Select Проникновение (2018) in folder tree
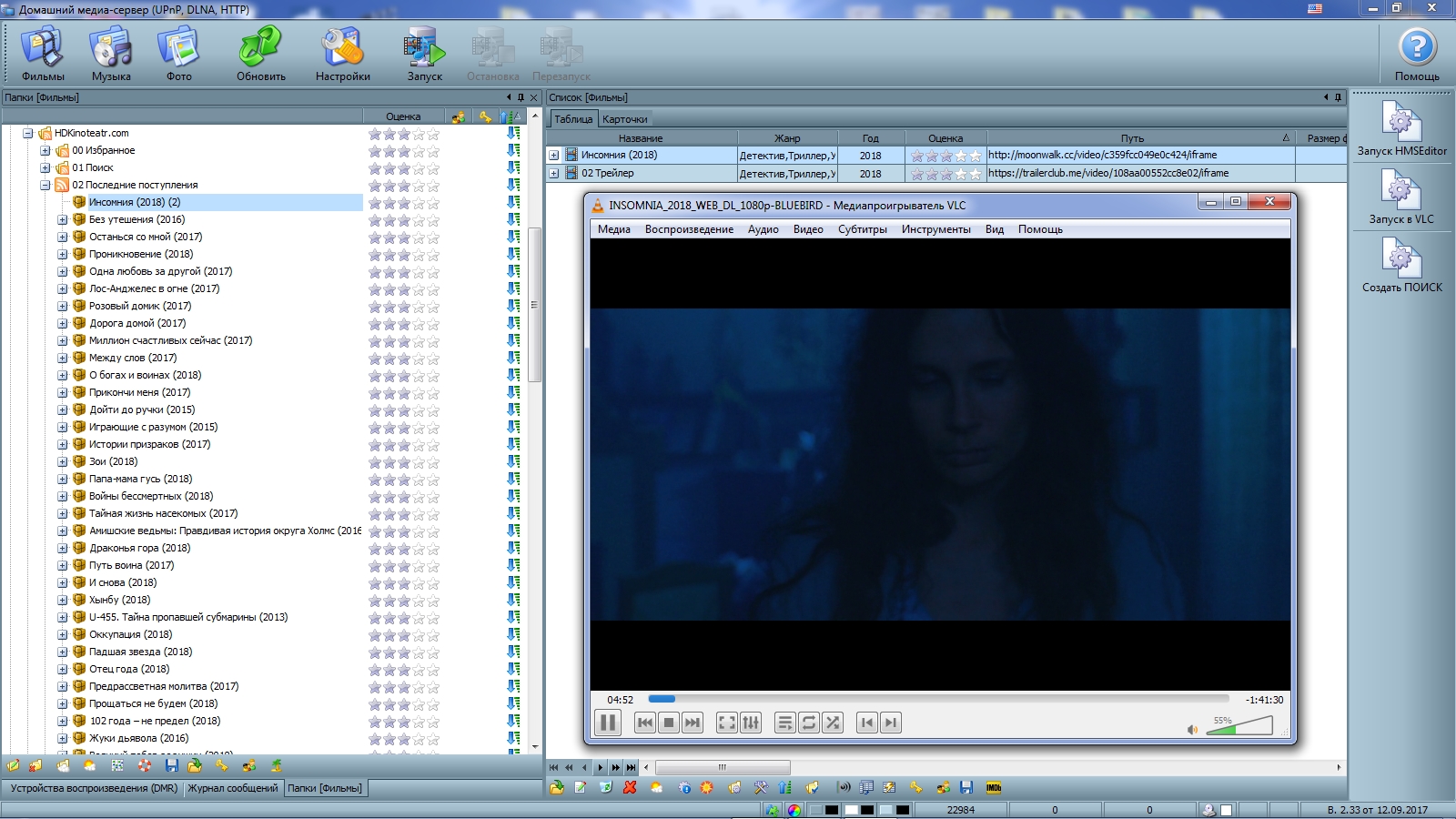Viewport: 1456px width, 819px height. (141, 255)
